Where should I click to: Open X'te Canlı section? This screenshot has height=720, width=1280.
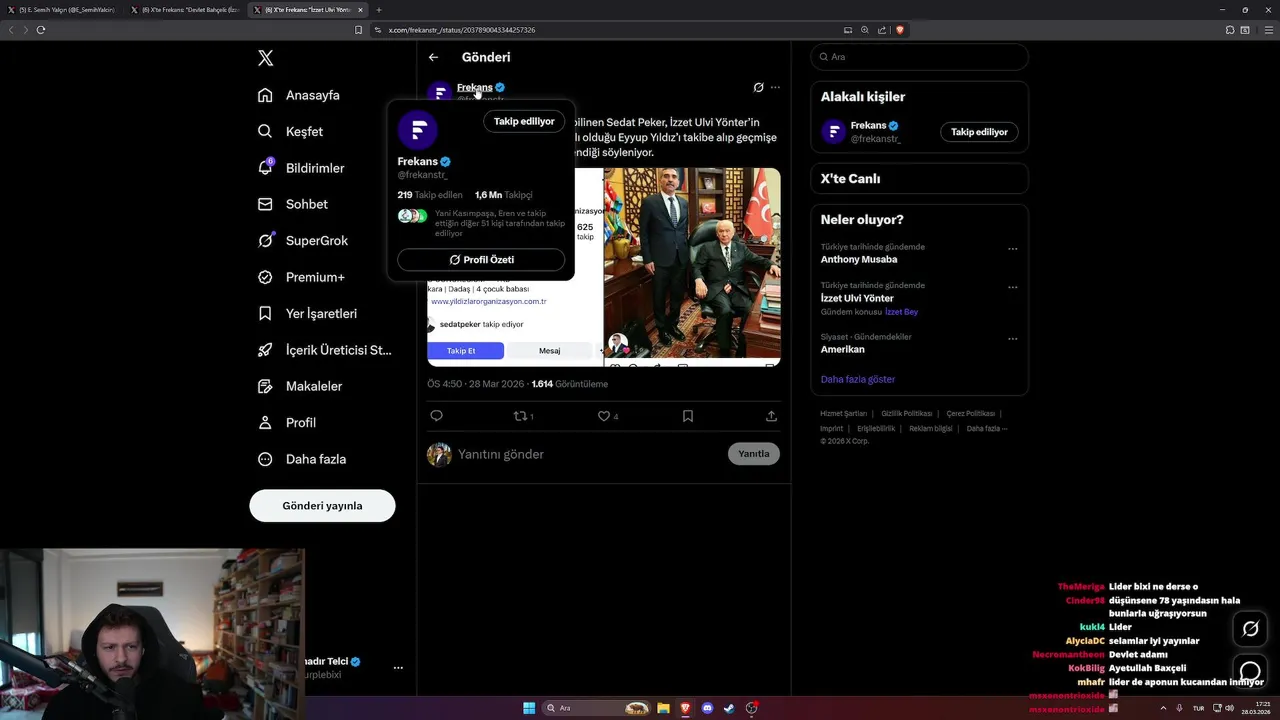pyautogui.click(x=919, y=179)
